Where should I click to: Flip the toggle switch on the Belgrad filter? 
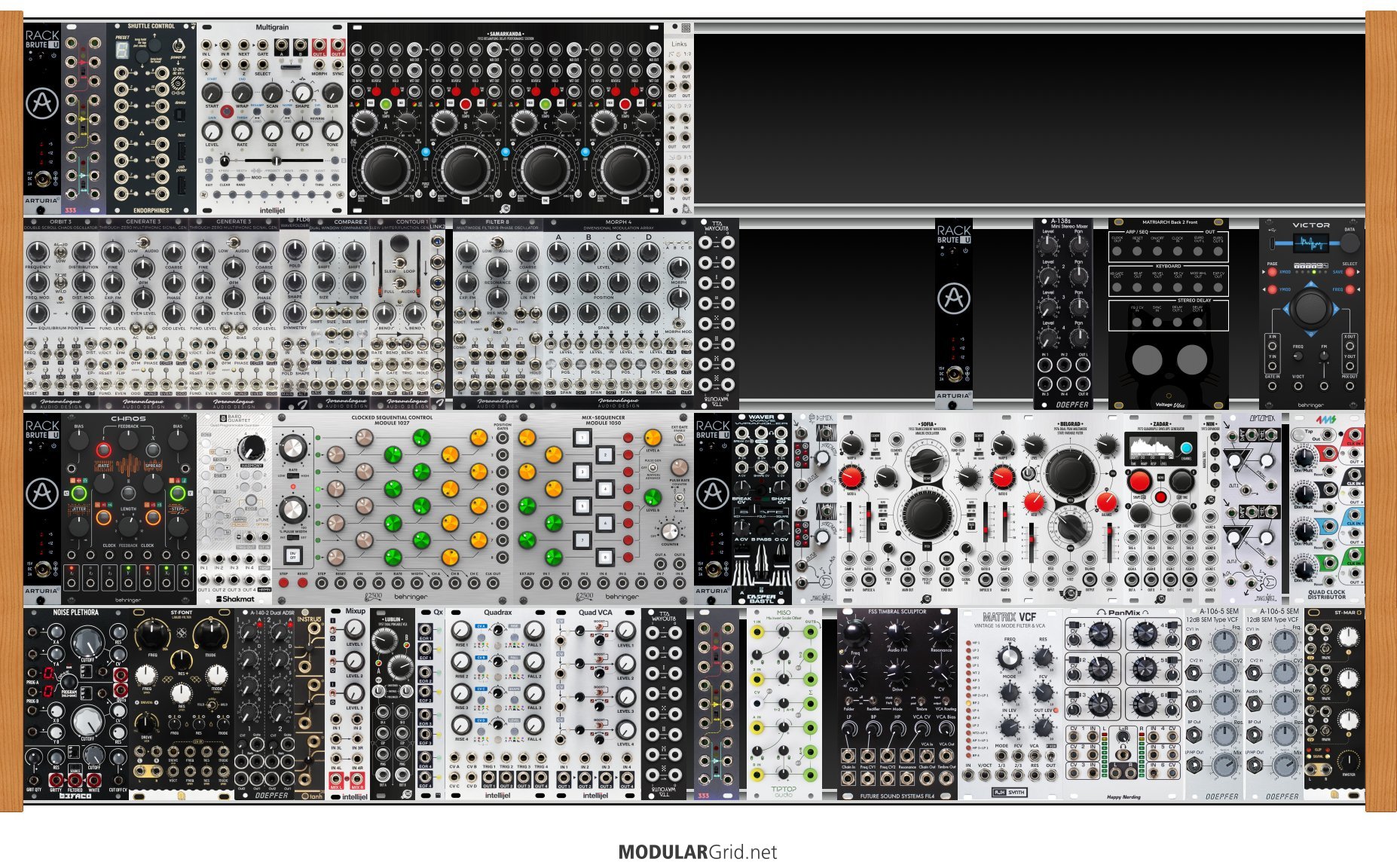(x=1029, y=473)
